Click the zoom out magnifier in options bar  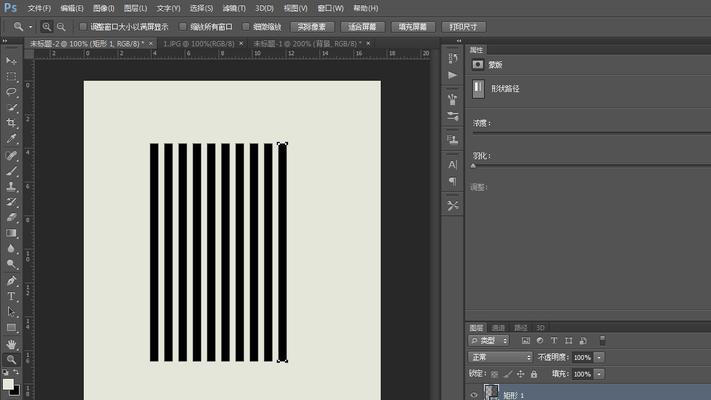[61, 27]
